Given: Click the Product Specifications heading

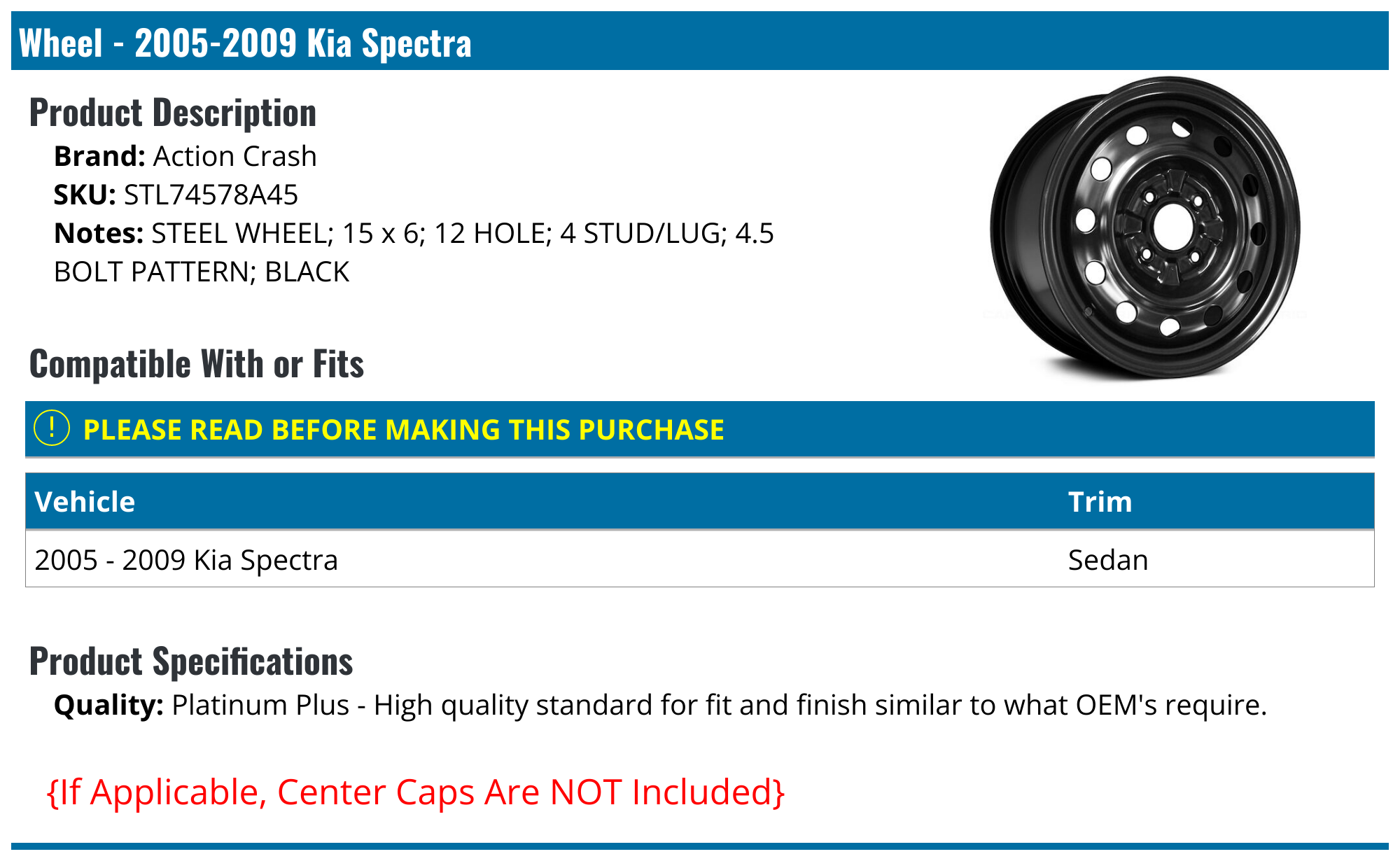Looking at the screenshot, I should (x=191, y=661).
